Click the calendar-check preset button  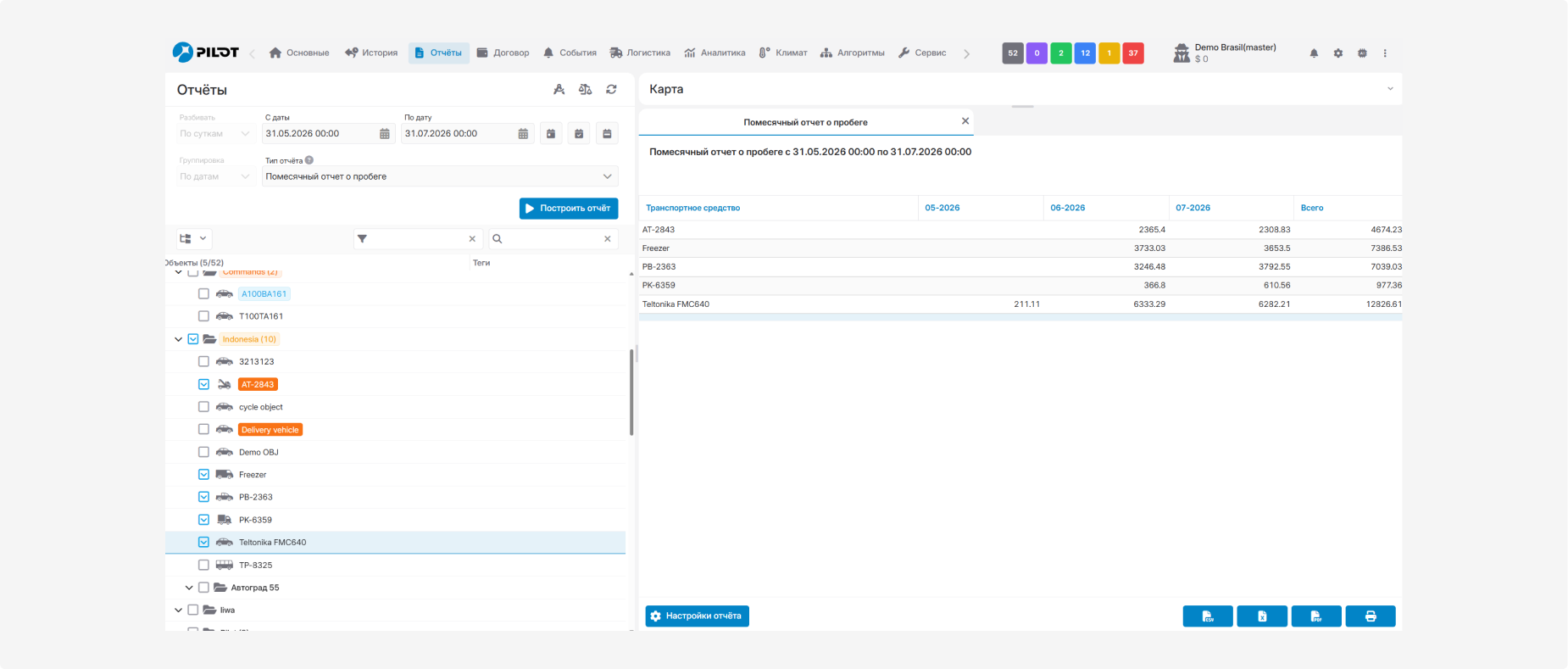[579, 134]
